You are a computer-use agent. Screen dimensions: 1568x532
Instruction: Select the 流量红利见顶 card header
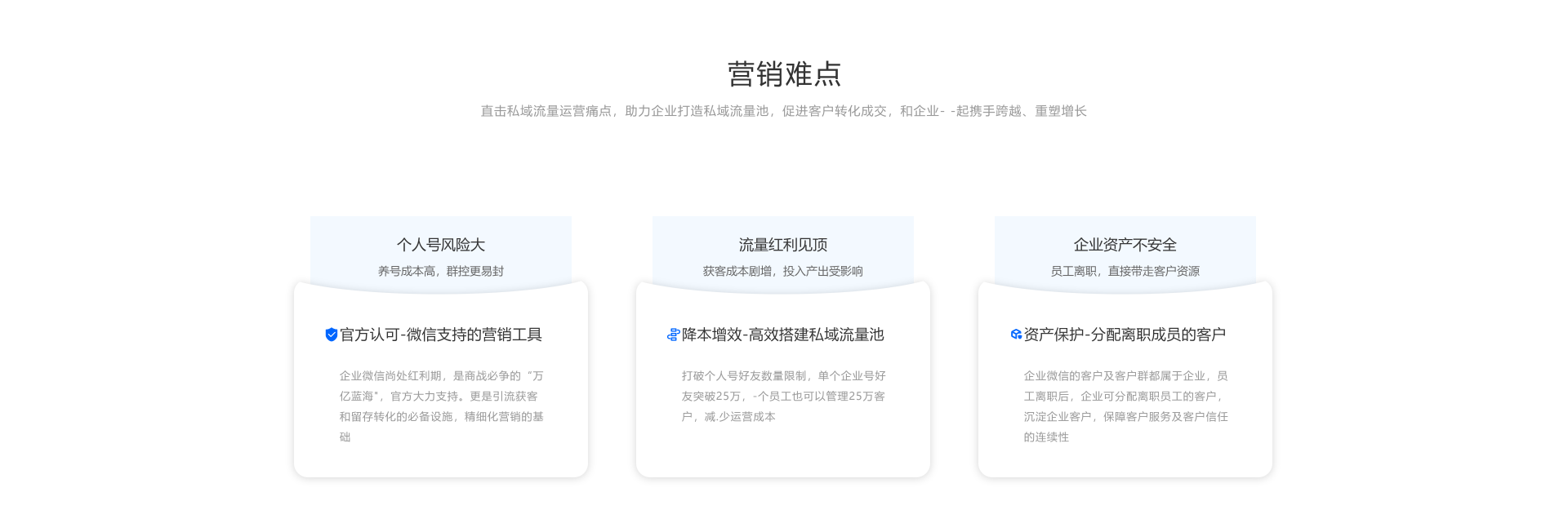(783, 245)
